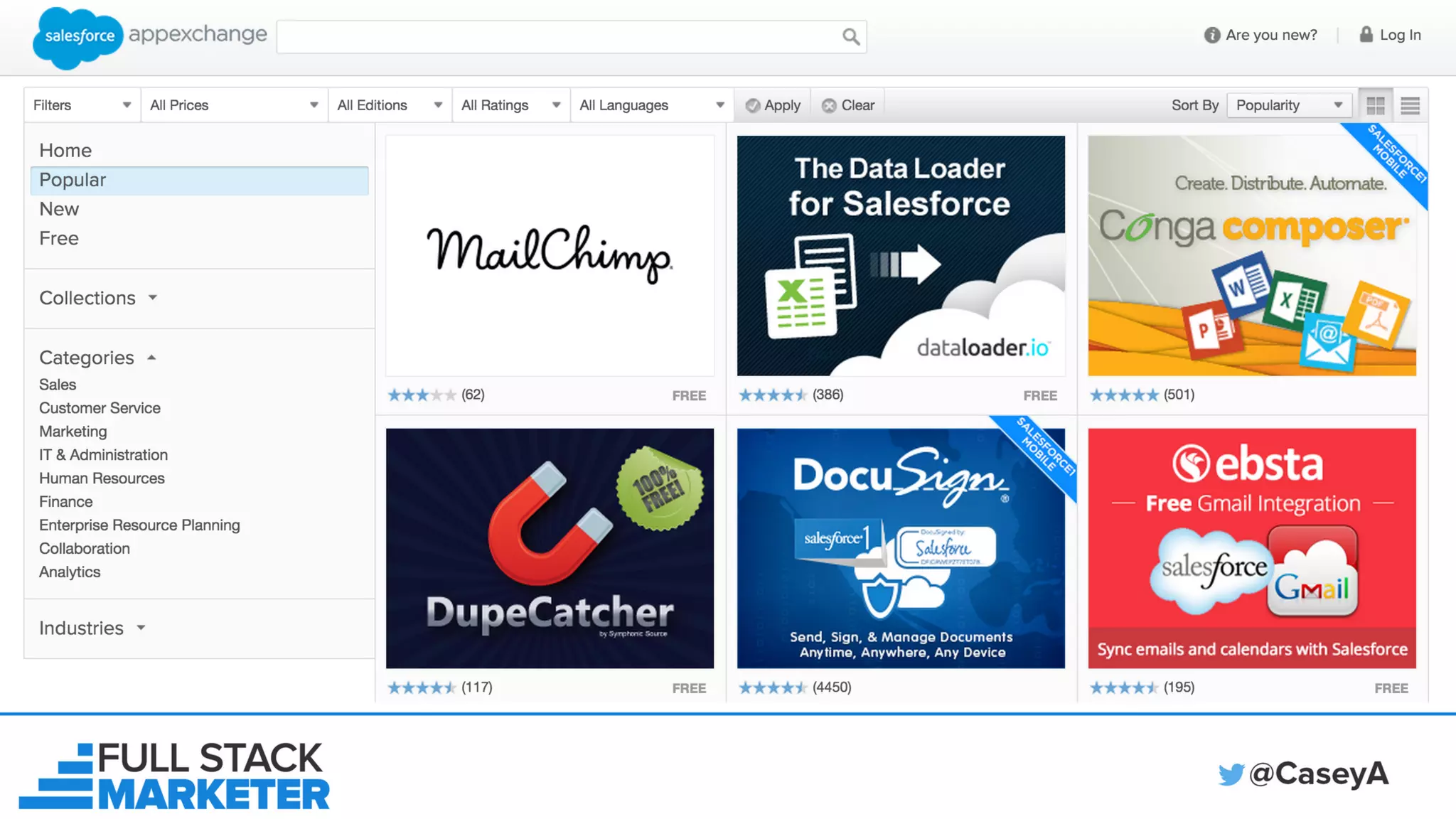Open the Marketing category link

pyautogui.click(x=73, y=432)
